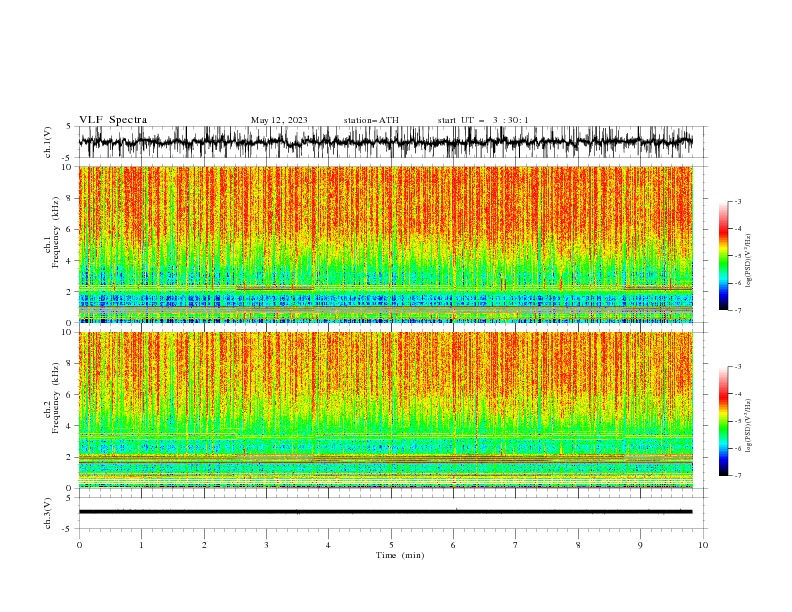792x612 pixels.
Task: Click the ch.2 spectrogram plot area
Action: click(385, 410)
